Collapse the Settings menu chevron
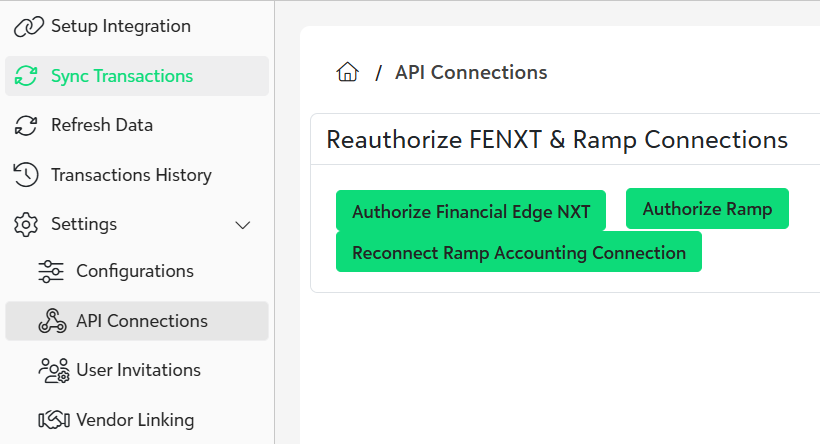820x444 pixels. 243,225
